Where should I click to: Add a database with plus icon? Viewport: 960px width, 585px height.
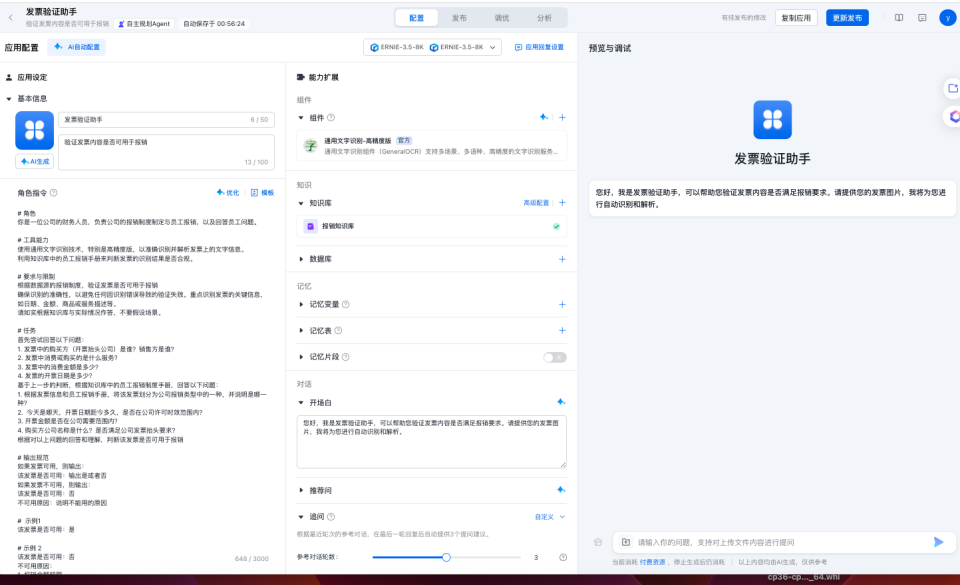[x=562, y=259]
